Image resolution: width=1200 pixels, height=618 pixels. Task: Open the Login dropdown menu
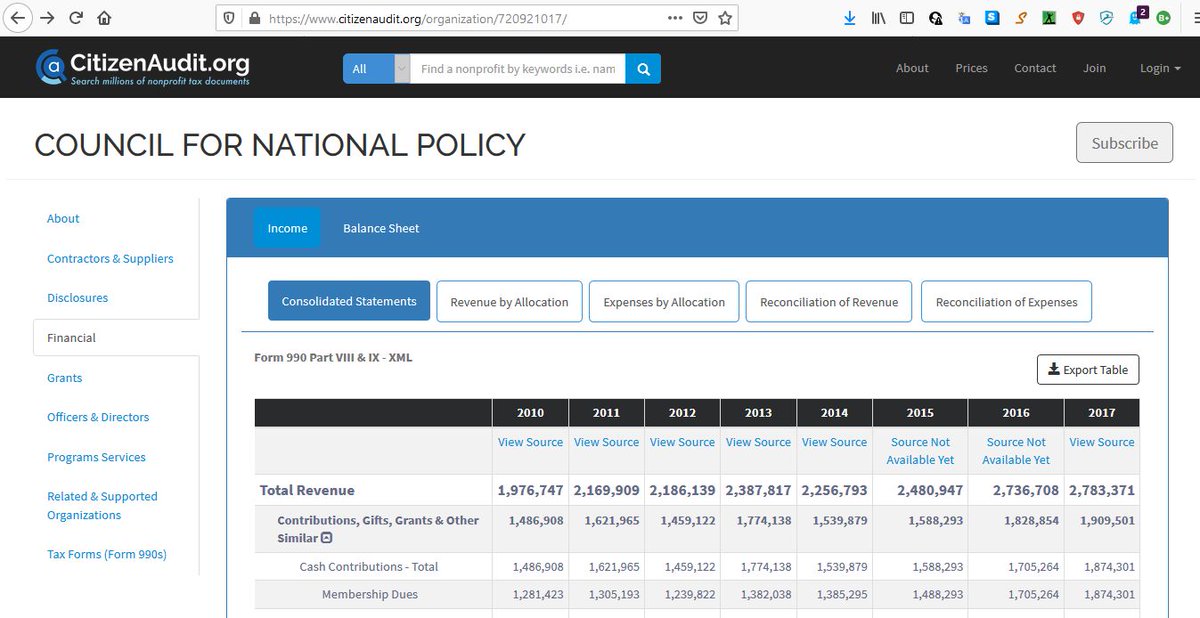click(1160, 68)
